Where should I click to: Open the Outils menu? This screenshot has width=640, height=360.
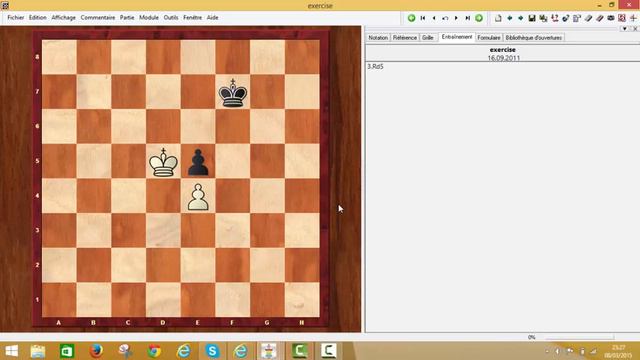point(171,18)
